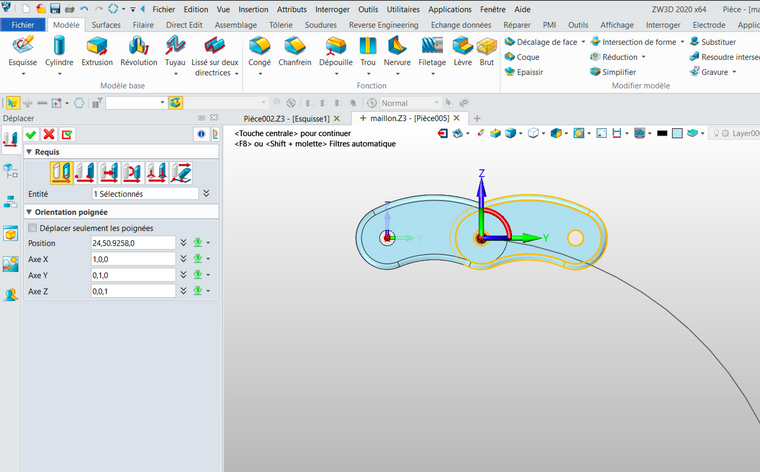The height and width of the screenshot is (472, 760).
Task: Open the Insertion menu
Action: [253, 9]
